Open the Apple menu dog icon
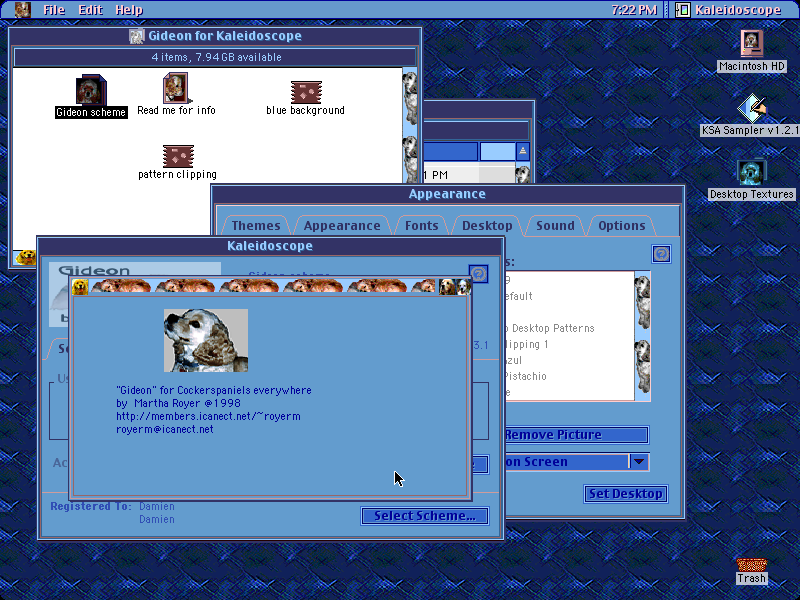The height and width of the screenshot is (600, 800). (22, 9)
